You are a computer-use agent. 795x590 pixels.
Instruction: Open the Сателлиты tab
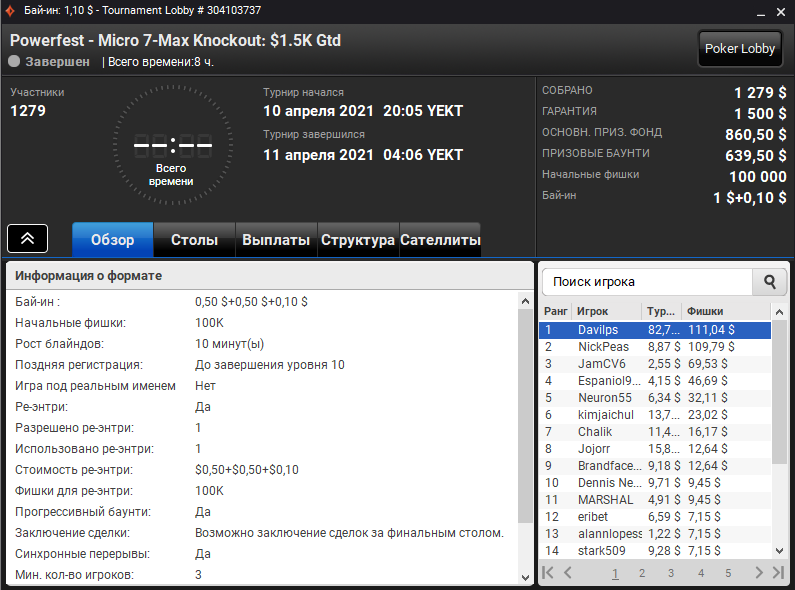coord(440,240)
